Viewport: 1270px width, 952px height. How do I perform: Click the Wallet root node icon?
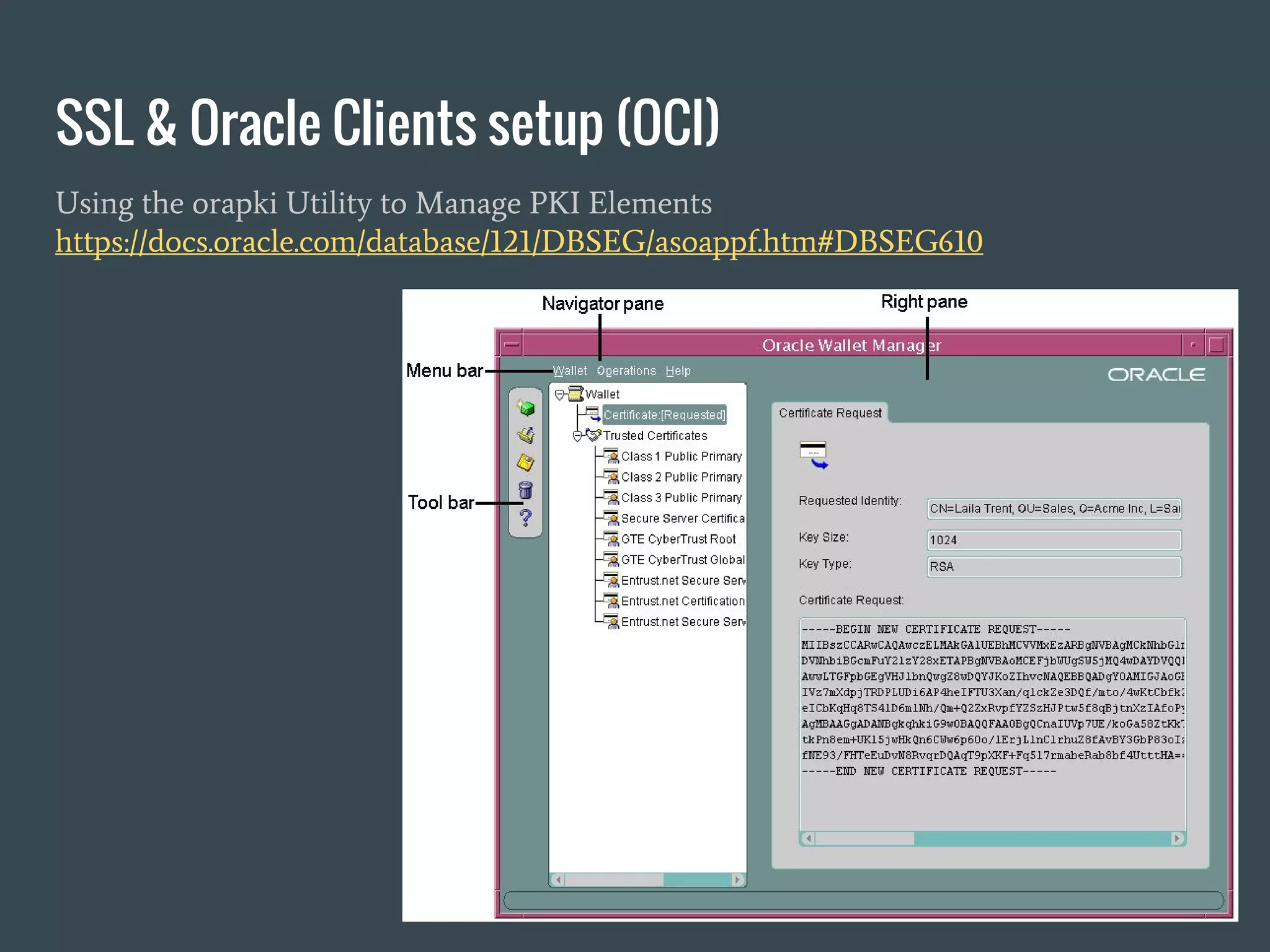tap(576, 394)
